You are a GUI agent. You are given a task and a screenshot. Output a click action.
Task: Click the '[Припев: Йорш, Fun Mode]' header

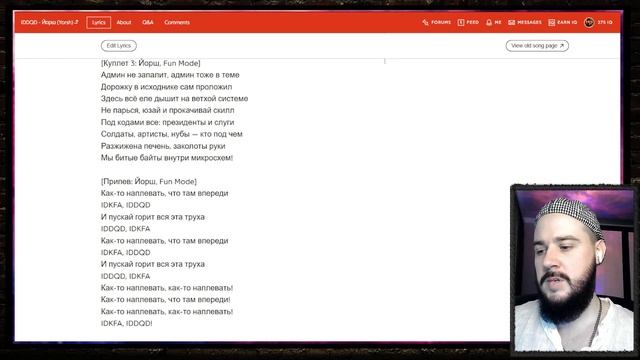tap(149, 181)
